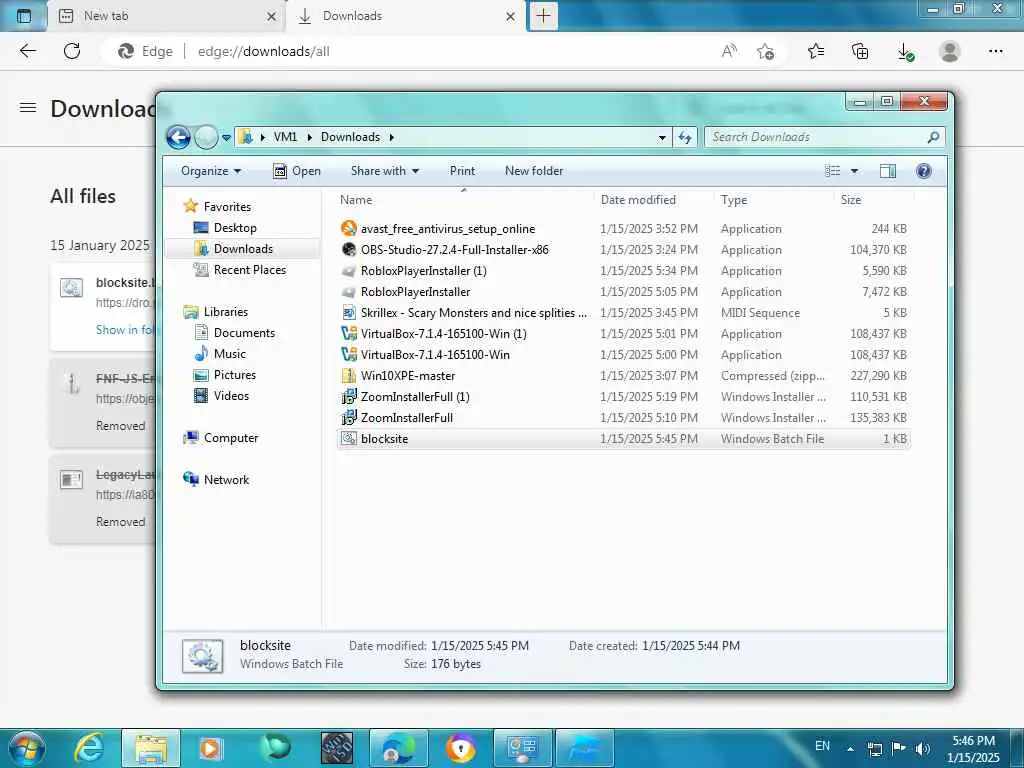
Task: Open Pictures library in the sidebar
Action: [x=234, y=375]
